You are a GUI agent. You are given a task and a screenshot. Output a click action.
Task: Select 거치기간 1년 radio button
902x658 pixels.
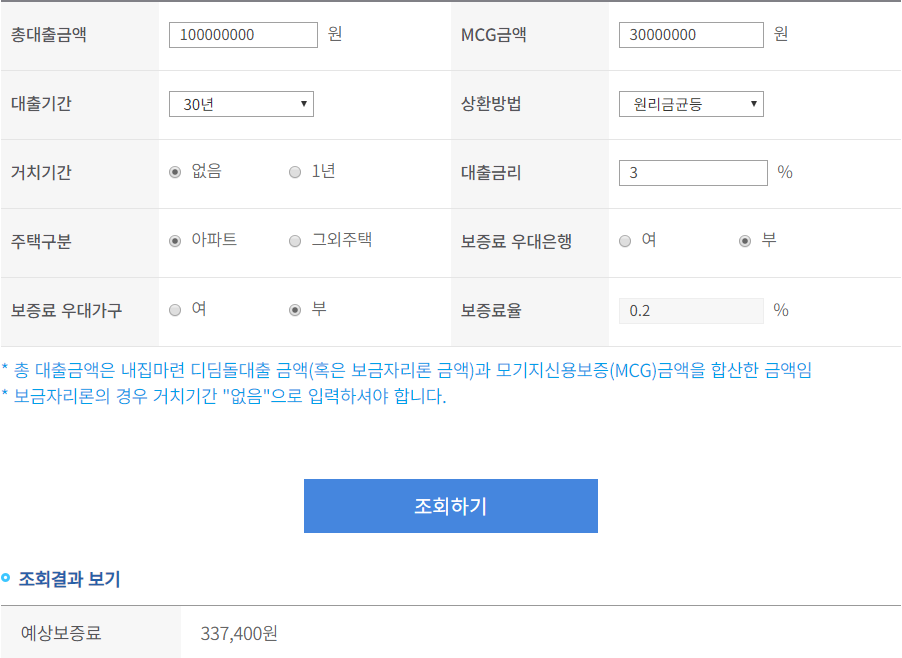click(x=295, y=172)
